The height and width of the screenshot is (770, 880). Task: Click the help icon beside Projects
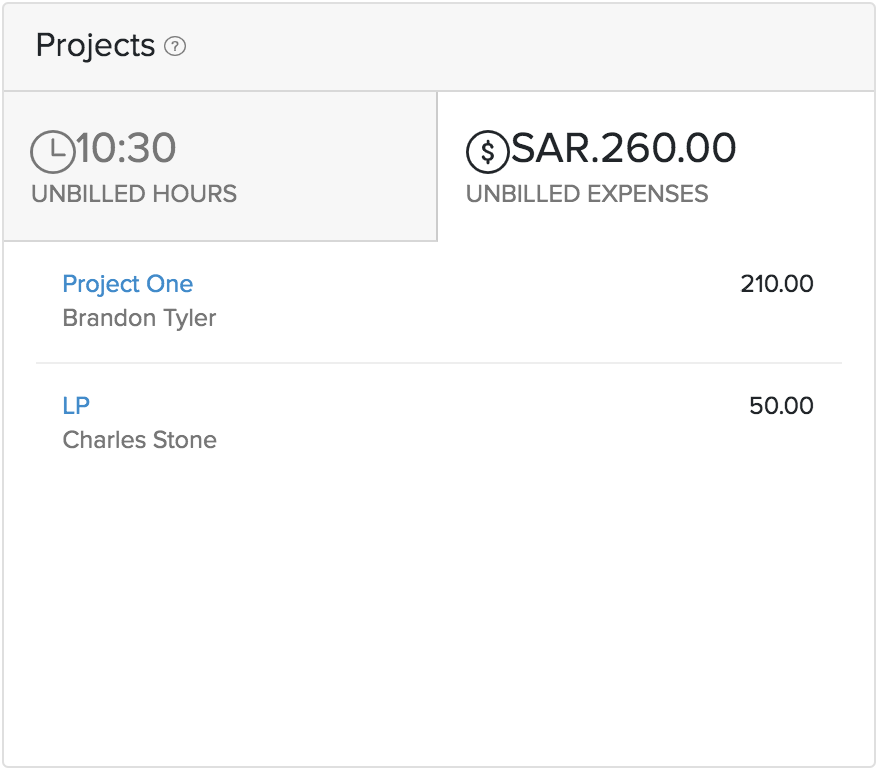tap(175, 46)
